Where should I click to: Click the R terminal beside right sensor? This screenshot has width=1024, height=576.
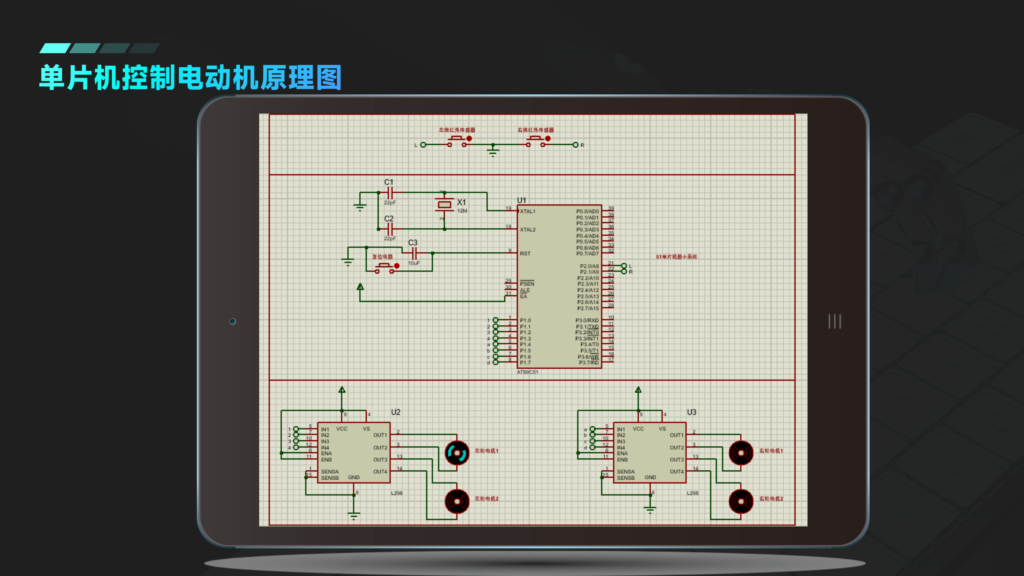(x=576, y=144)
